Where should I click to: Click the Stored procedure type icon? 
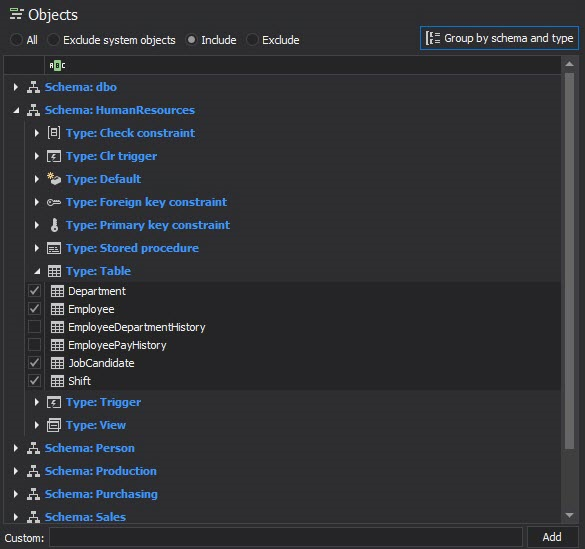(x=54, y=248)
